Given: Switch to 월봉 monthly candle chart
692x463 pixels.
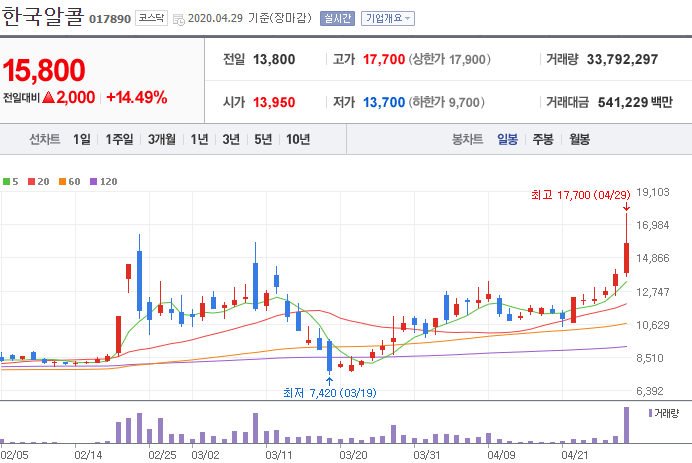Looking at the screenshot, I should [x=579, y=139].
